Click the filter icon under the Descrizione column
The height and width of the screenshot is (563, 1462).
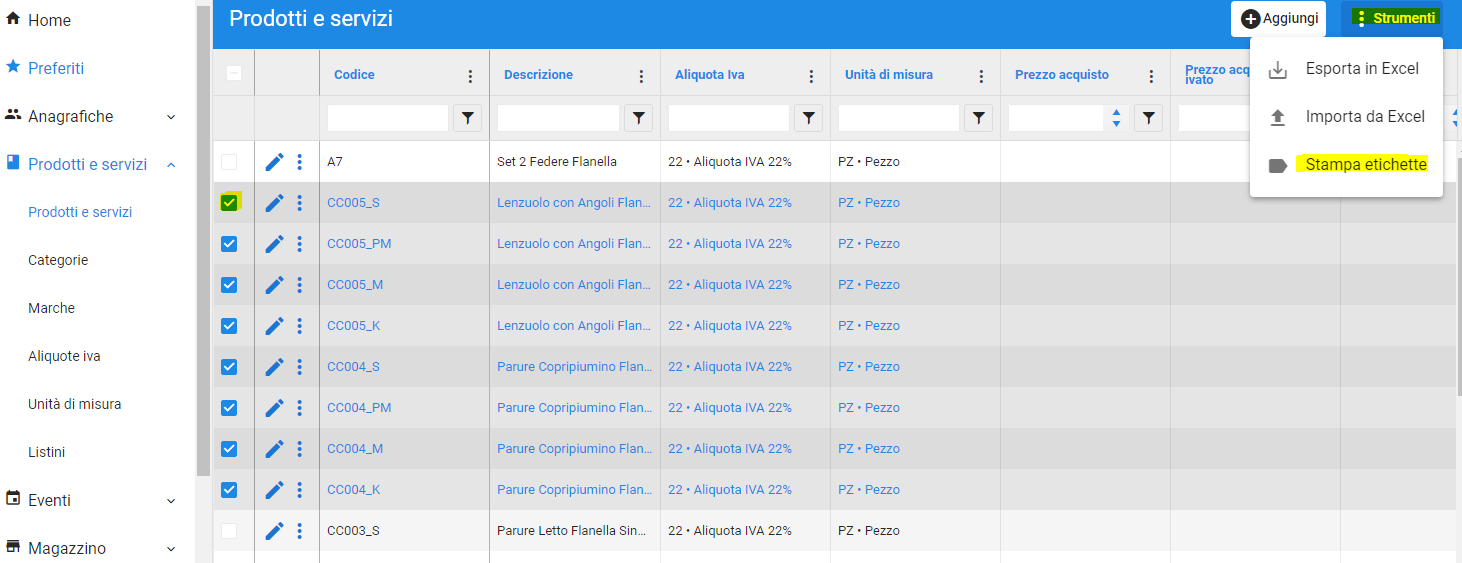pos(638,118)
